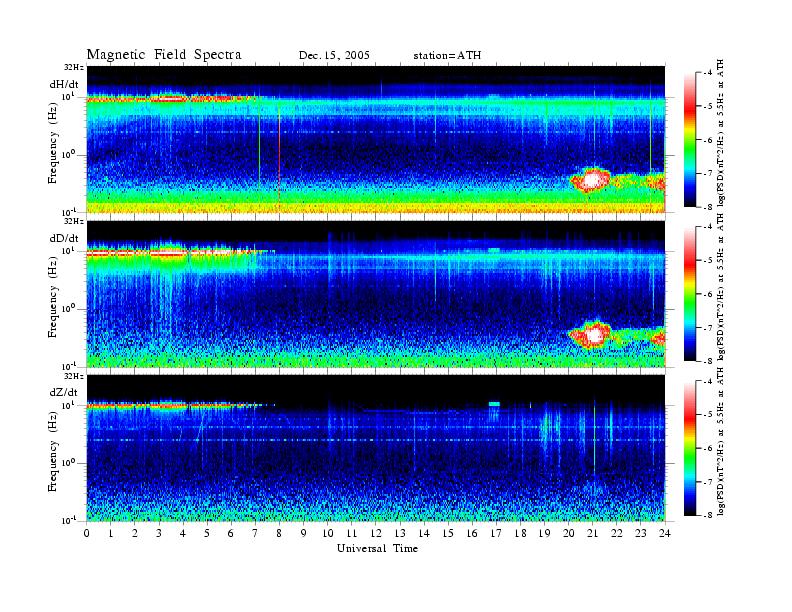Click the 10⁰ frequency tick label of dD/dt panel

tap(69, 309)
